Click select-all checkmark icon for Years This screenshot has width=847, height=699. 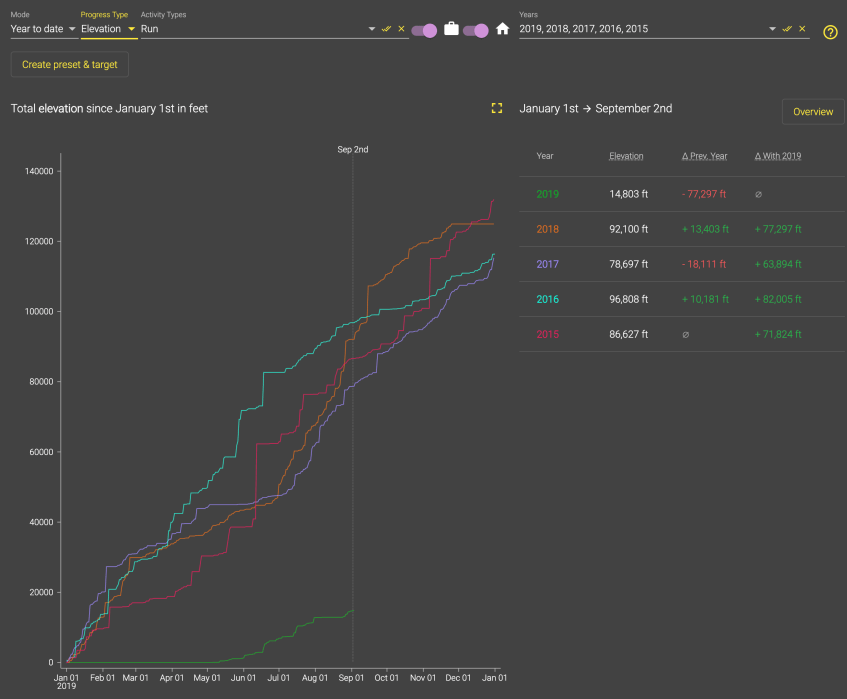click(x=787, y=29)
